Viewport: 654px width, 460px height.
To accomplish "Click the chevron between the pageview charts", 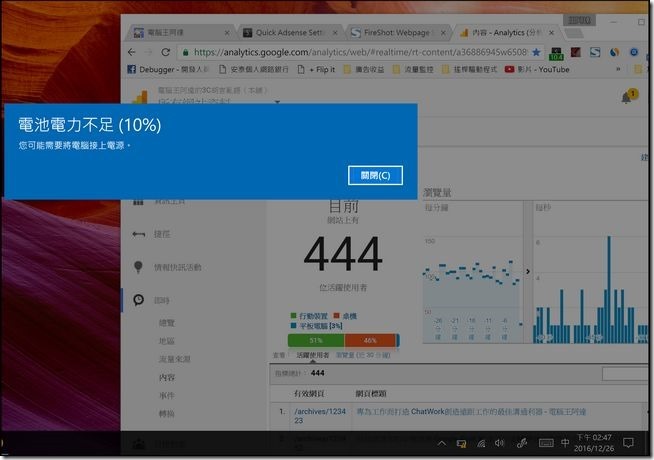I will pos(528,271).
